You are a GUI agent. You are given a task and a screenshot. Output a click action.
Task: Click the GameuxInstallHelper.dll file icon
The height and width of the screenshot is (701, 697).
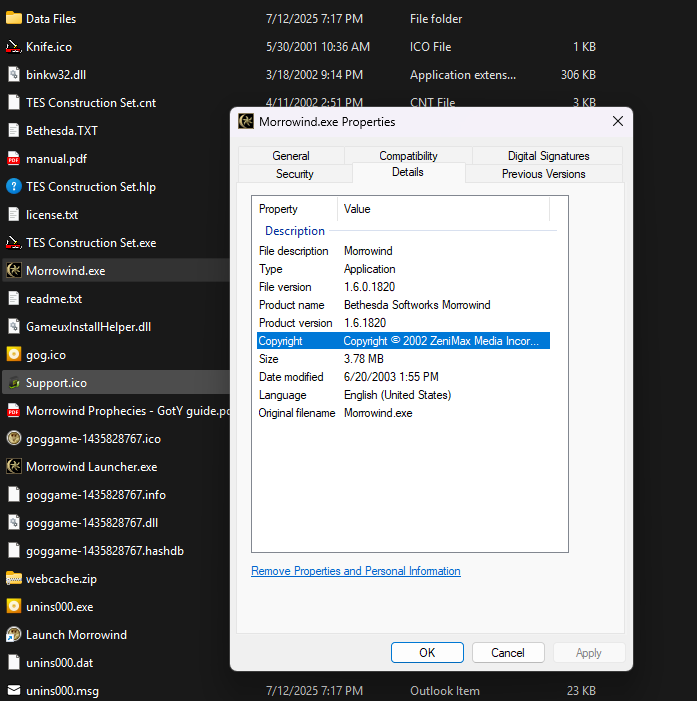pyautogui.click(x=14, y=327)
